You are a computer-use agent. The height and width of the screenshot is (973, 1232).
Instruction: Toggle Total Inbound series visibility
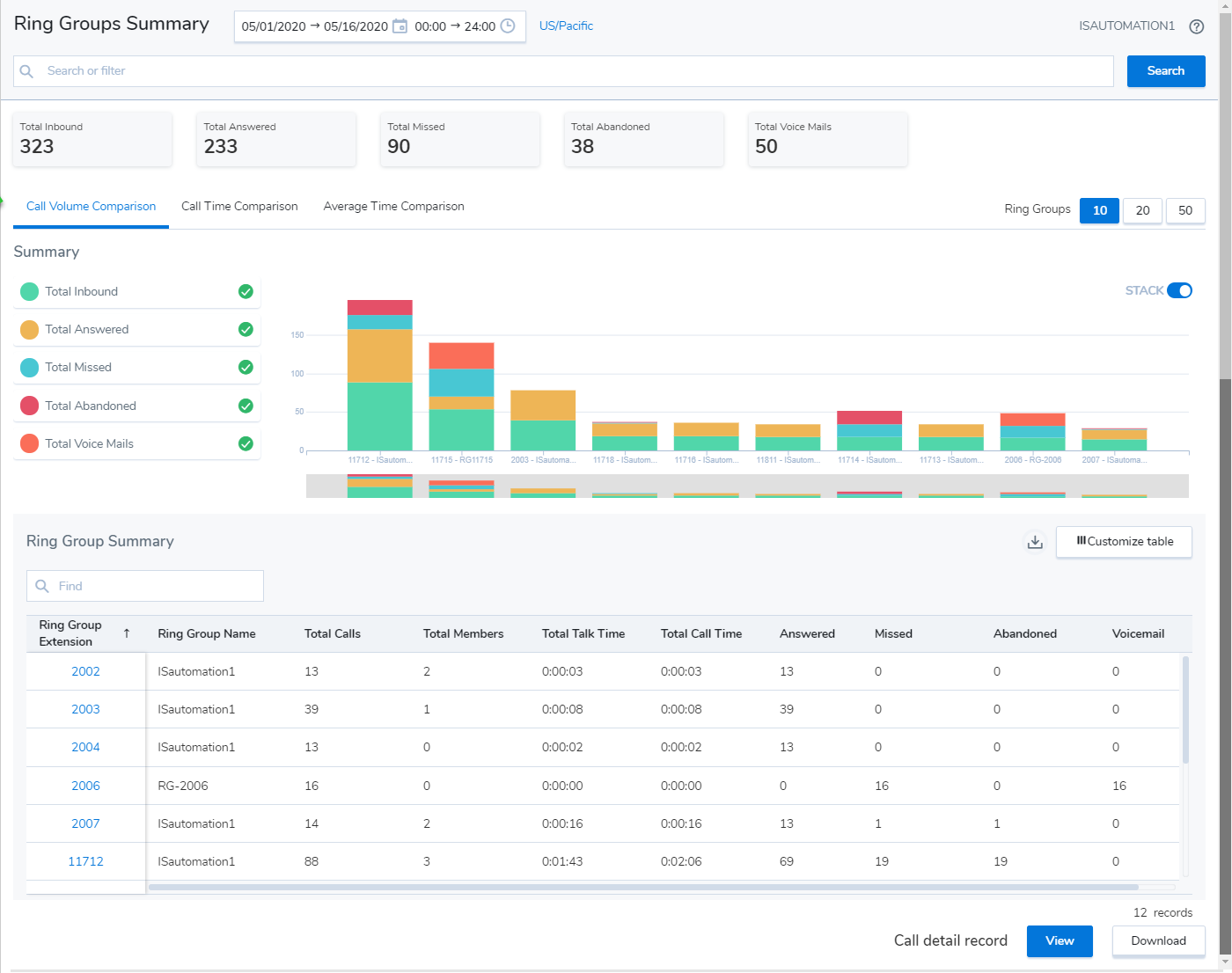[246, 291]
